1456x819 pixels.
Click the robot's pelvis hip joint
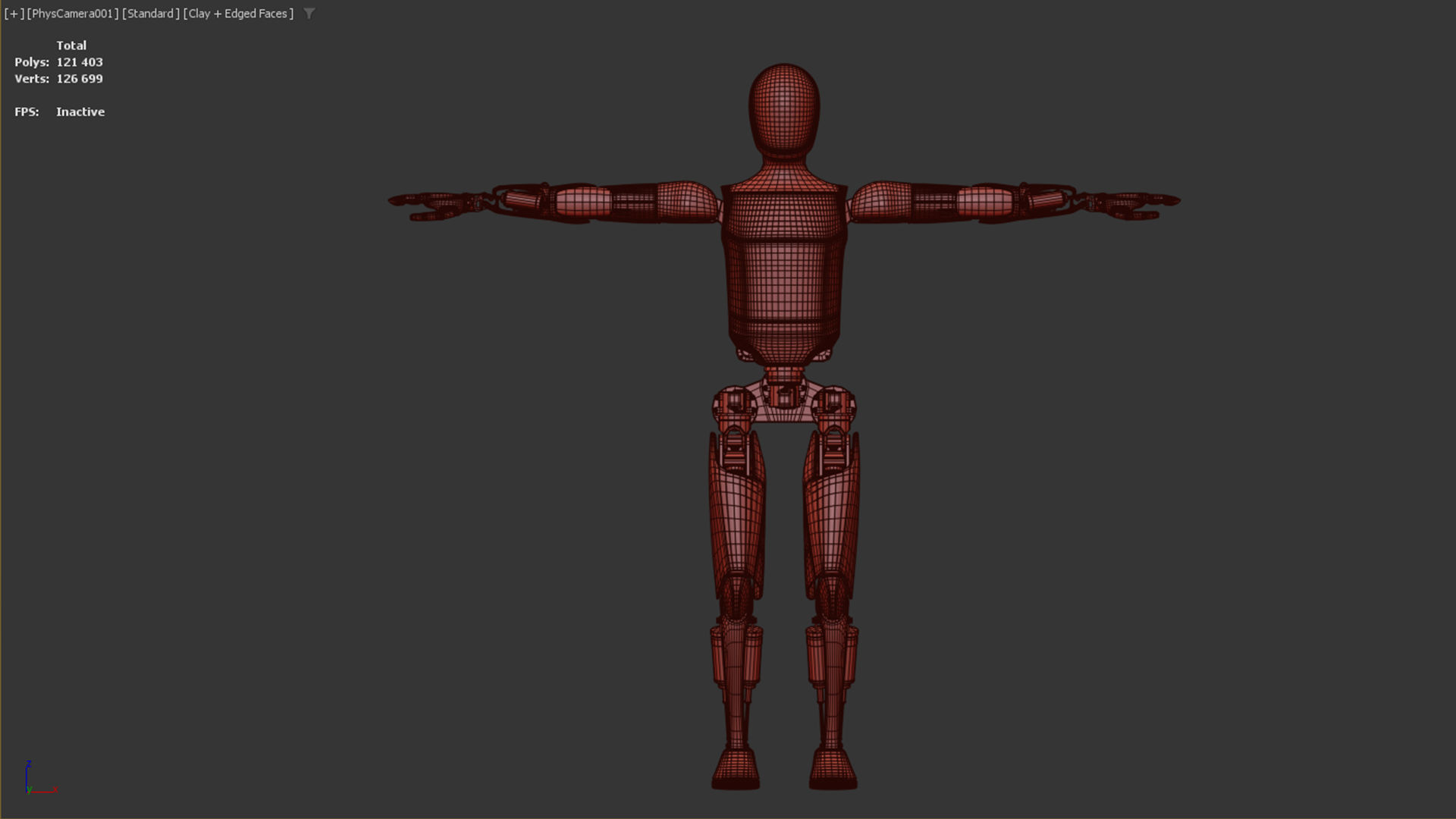[784, 398]
